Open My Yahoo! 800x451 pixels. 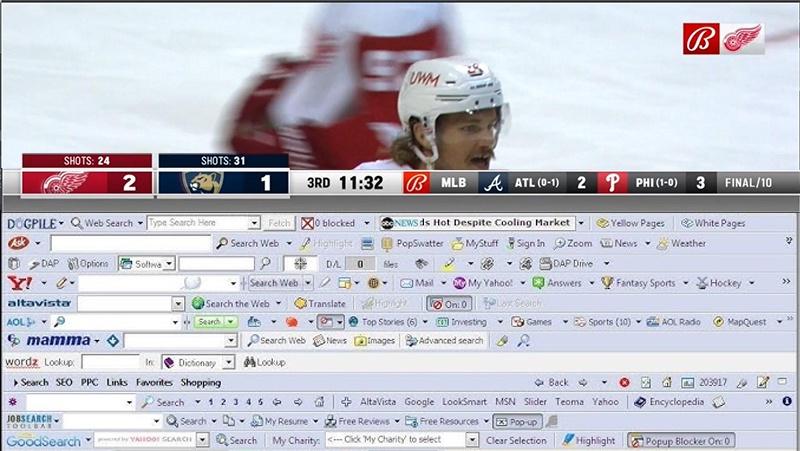[x=483, y=283]
